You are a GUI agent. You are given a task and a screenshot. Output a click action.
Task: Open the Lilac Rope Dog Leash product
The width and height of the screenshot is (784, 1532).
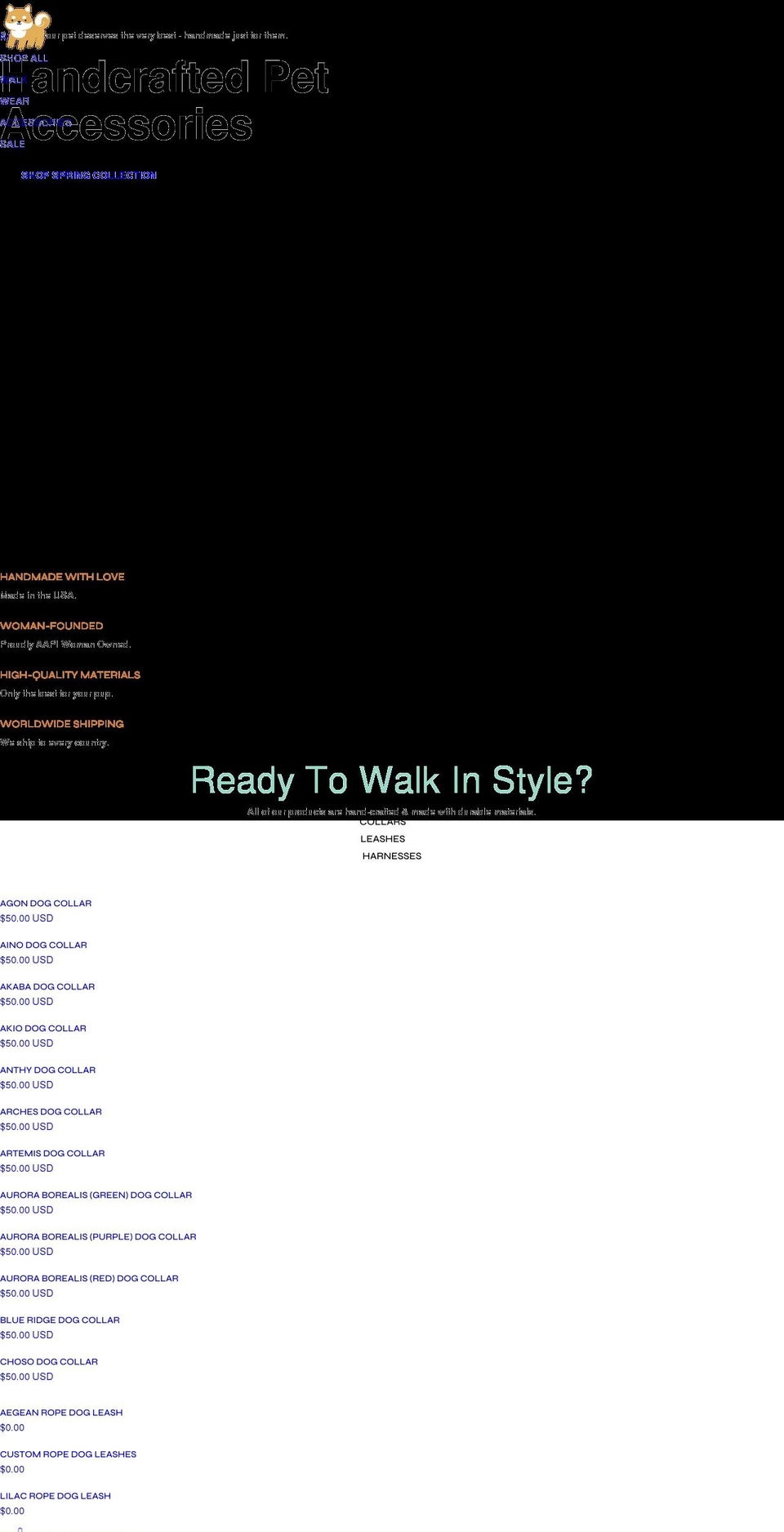(x=56, y=1496)
